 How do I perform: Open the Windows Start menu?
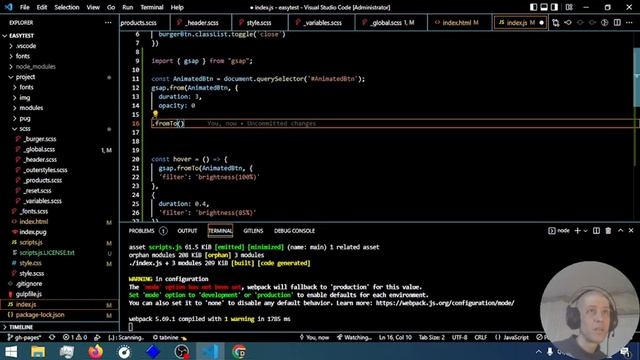pyautogui.click(x=11, y=351)
